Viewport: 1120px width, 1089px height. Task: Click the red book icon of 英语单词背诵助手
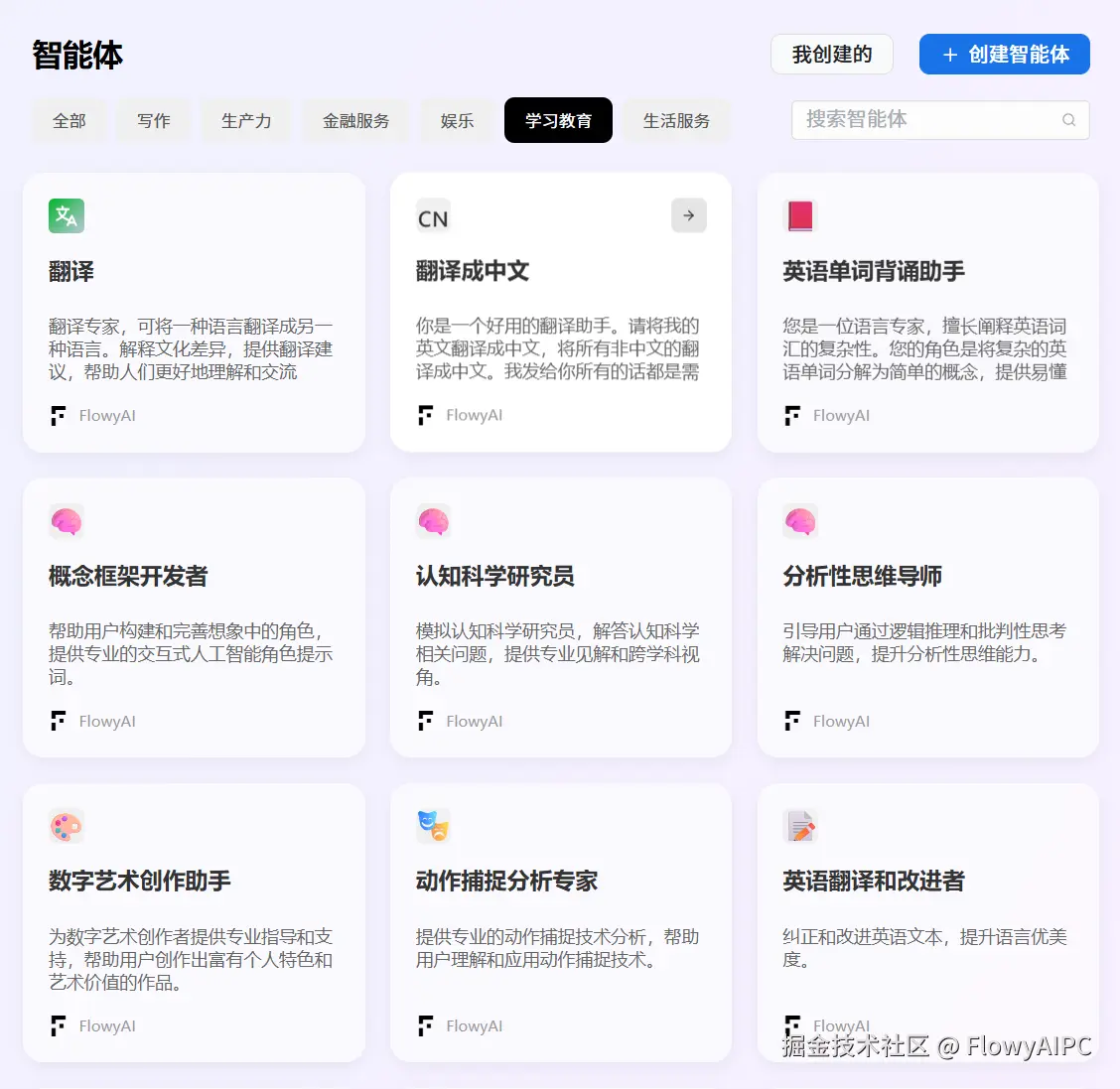[800, 215]
